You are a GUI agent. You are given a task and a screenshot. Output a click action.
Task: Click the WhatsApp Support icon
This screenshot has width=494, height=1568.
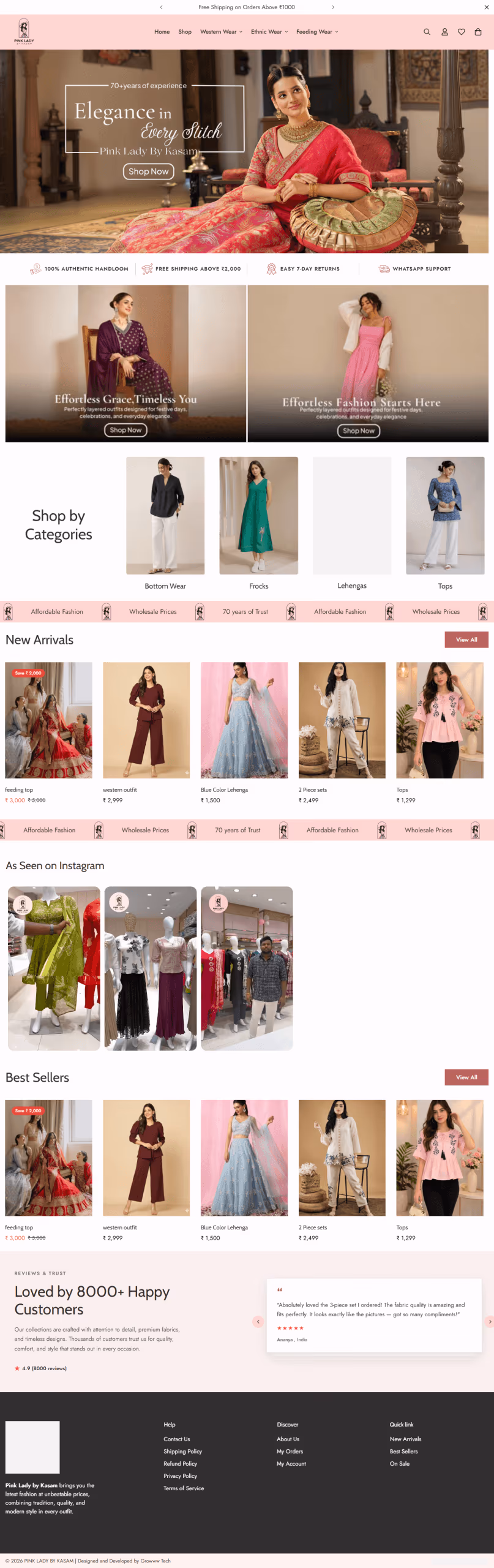pos(384,269)
